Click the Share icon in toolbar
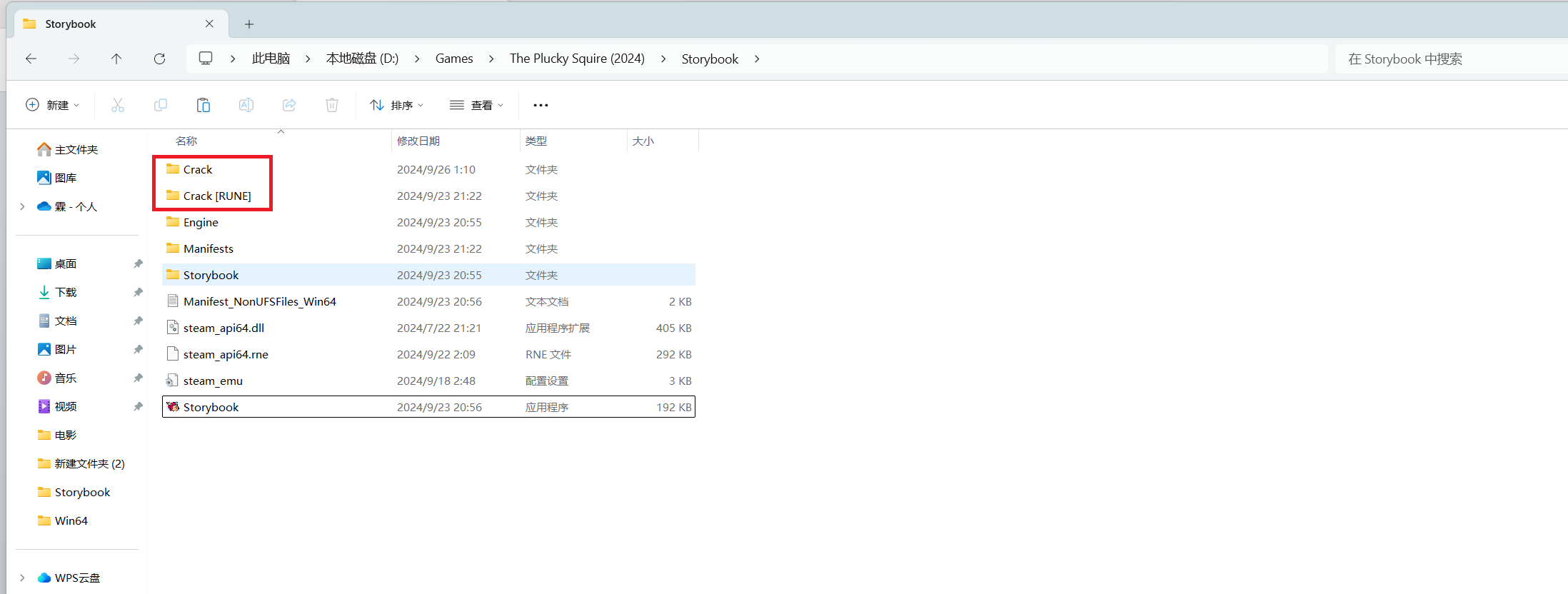1568x594 pixels. tap(289, 105)
